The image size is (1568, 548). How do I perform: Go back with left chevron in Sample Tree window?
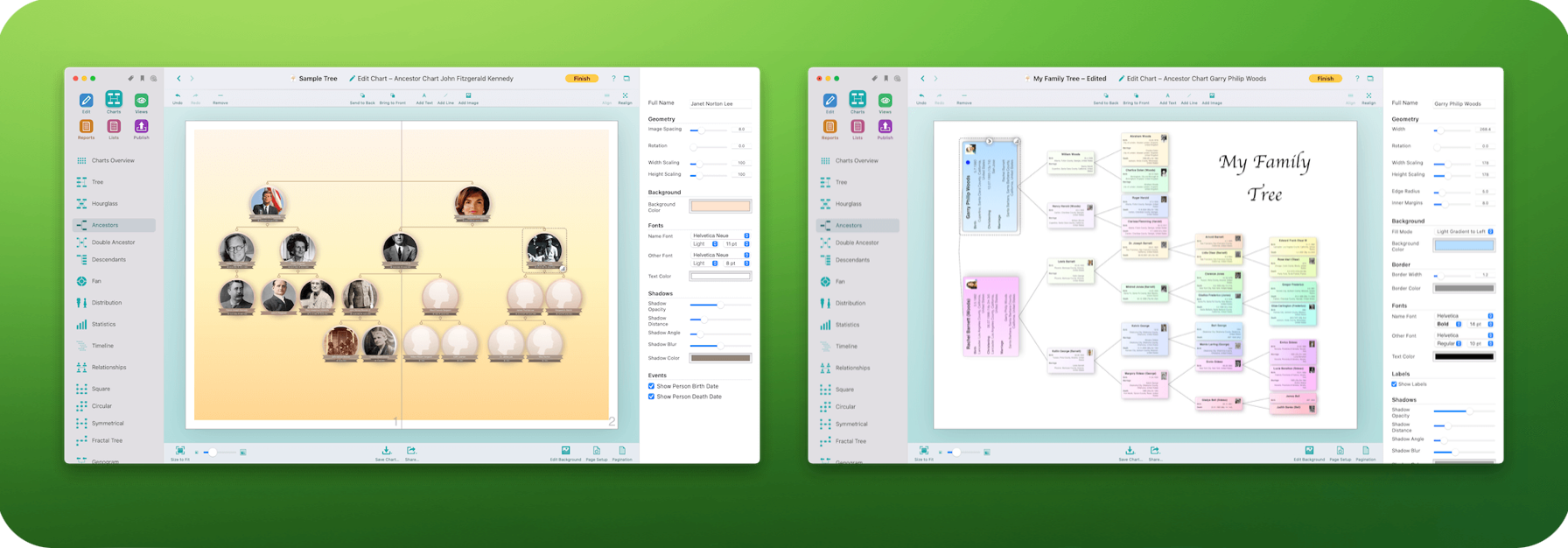tap(178, 79)
